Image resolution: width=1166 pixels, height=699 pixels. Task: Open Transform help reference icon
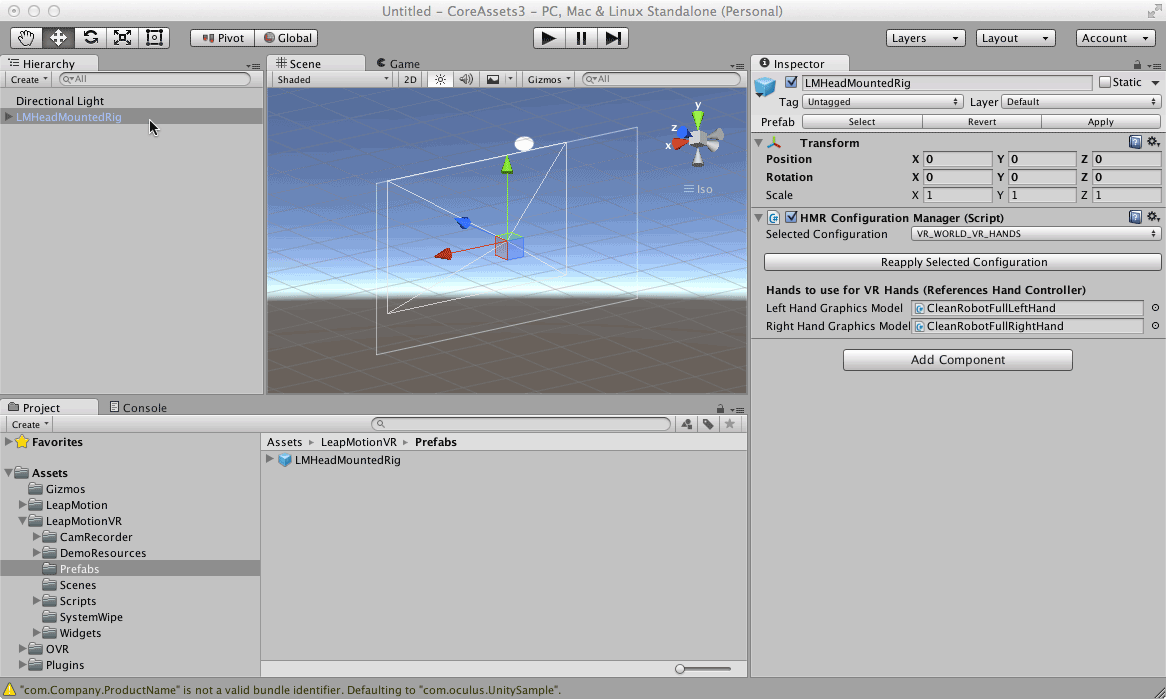pos(1135,142)
